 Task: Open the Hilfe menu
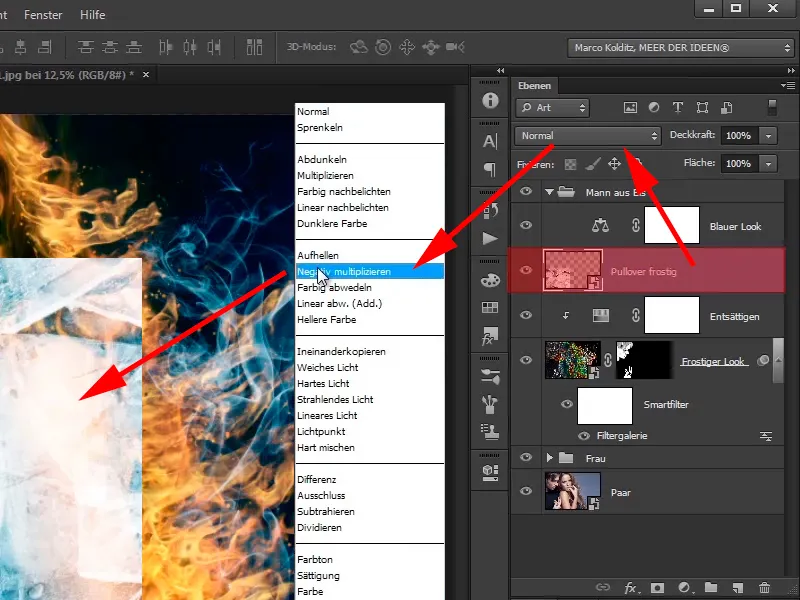point(92,15)
